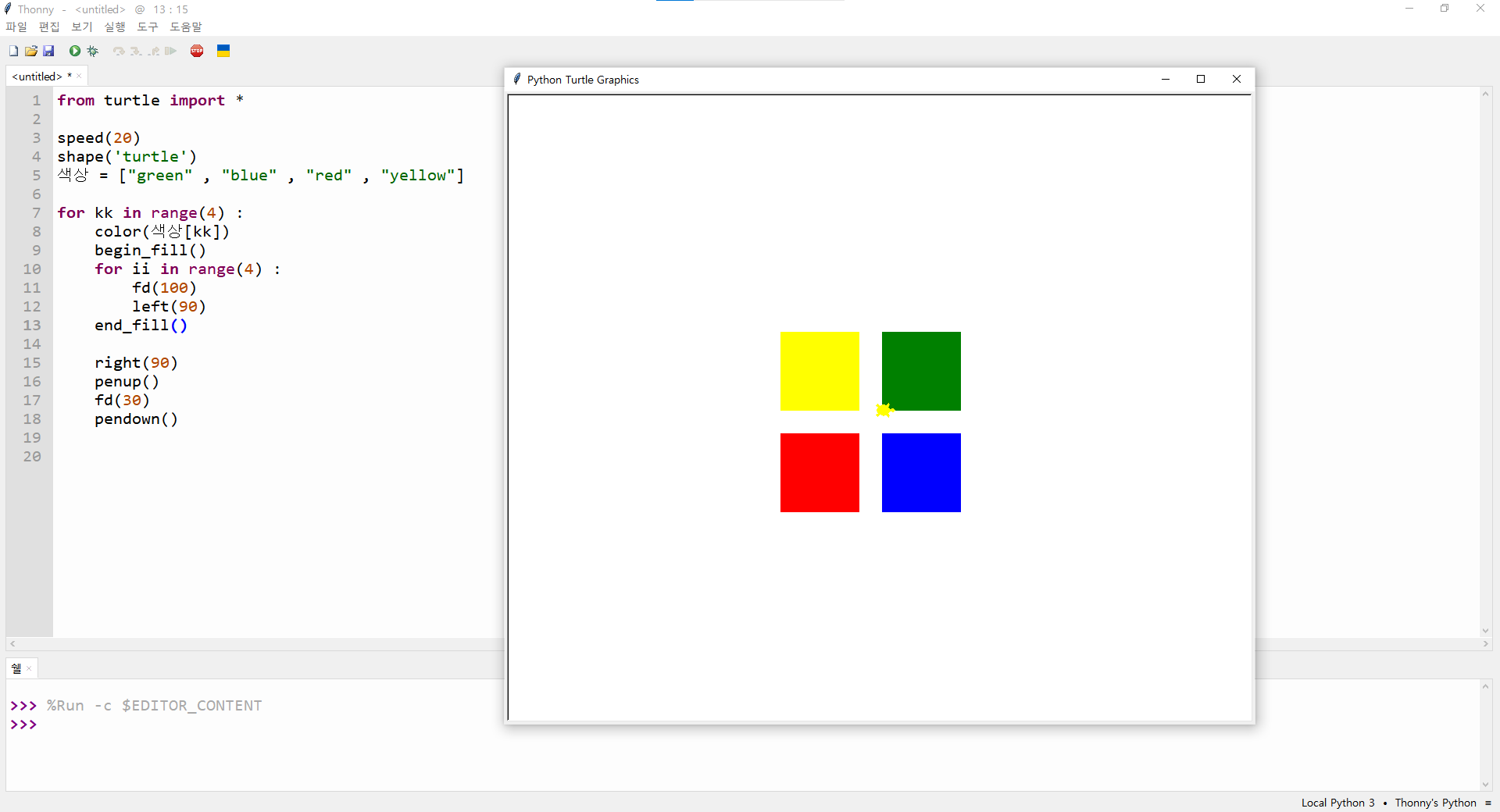This screenshot has width=1500, height=812.
Task: Click the 'for kk in range(4) :' line
Action: (x=150, y=212)
